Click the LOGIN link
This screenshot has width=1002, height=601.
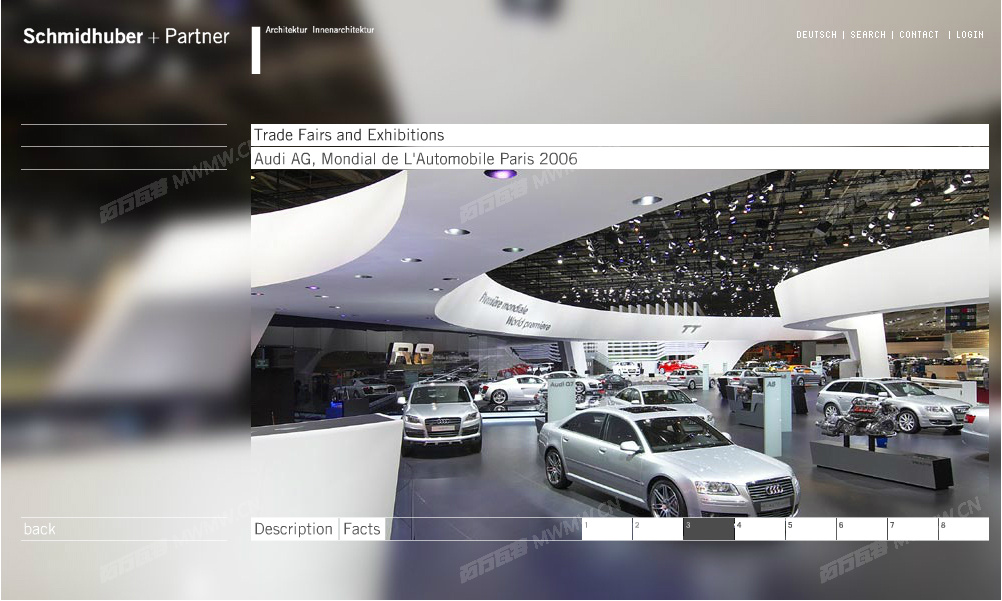coord(969,35)
